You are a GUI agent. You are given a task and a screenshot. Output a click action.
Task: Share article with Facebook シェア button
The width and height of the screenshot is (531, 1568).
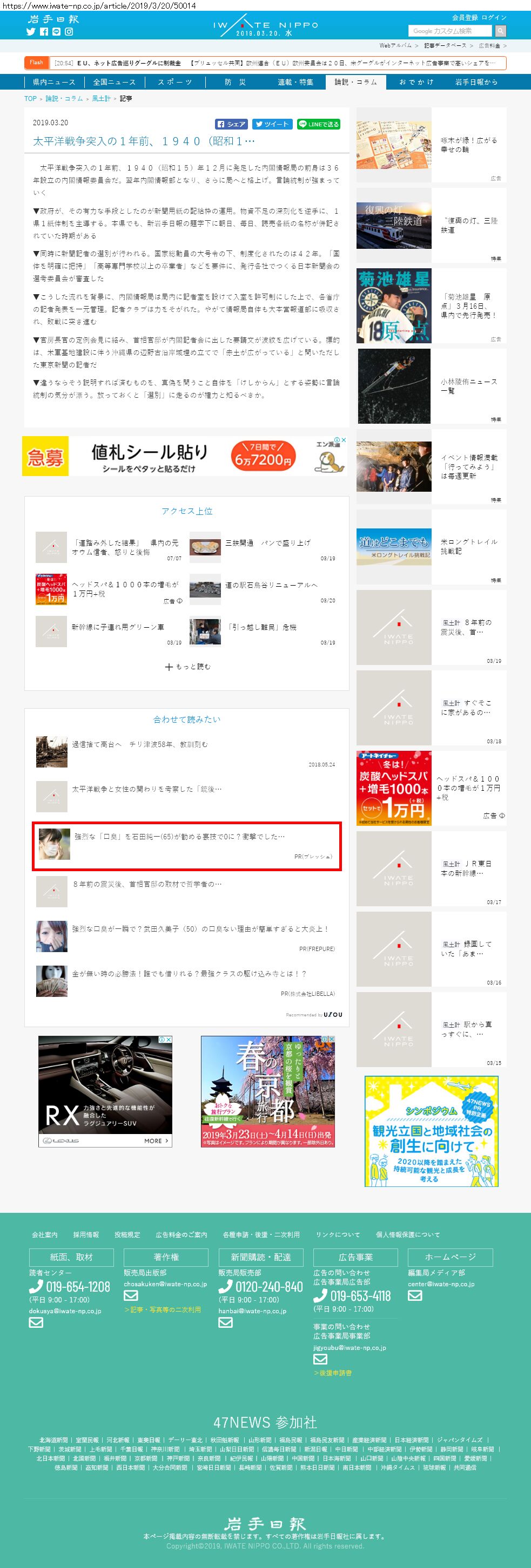(x=231, y=124)
